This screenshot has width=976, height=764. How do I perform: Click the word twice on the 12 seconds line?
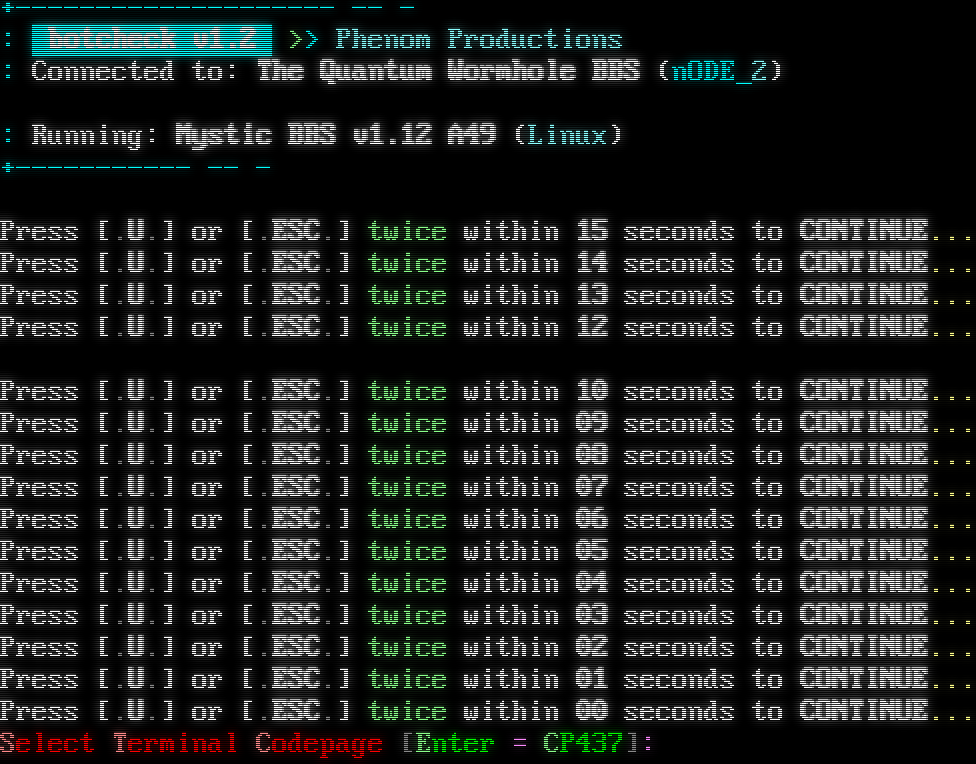pos(407,328)
